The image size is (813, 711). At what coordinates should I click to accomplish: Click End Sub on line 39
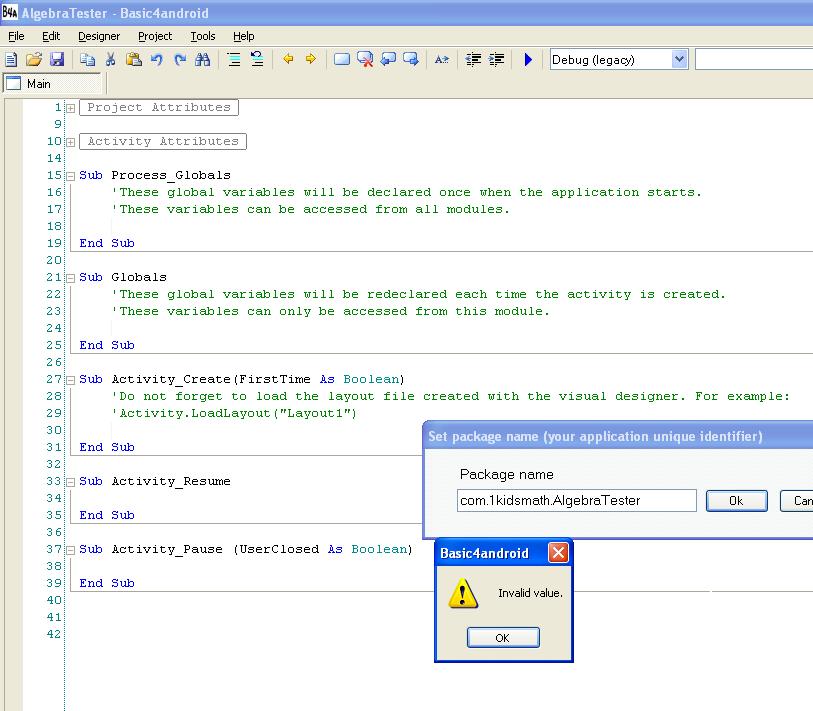coord(107,583)
